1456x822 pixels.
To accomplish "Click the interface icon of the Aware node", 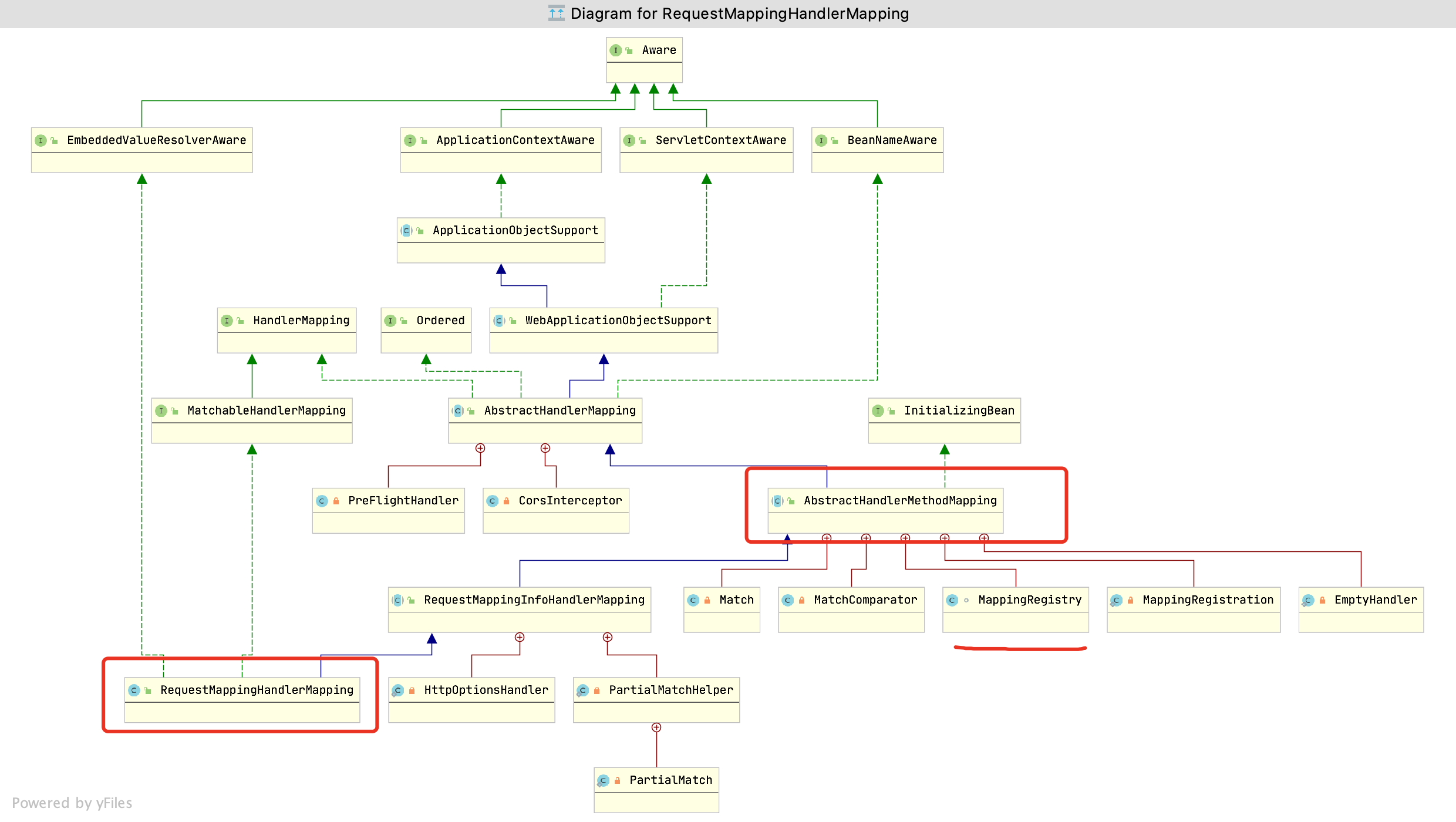I will [615, 50].
